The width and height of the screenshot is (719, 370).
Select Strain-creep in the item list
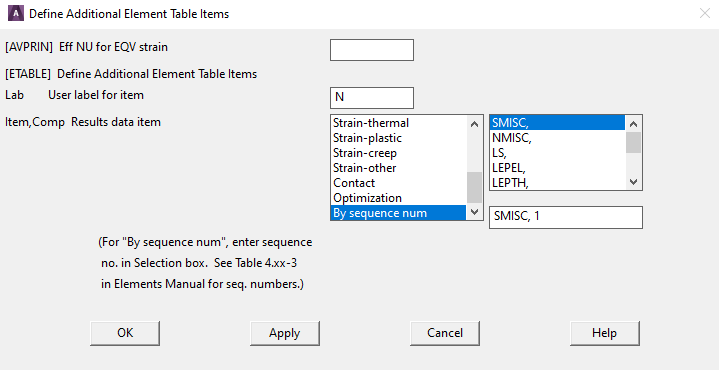point(398,153)
